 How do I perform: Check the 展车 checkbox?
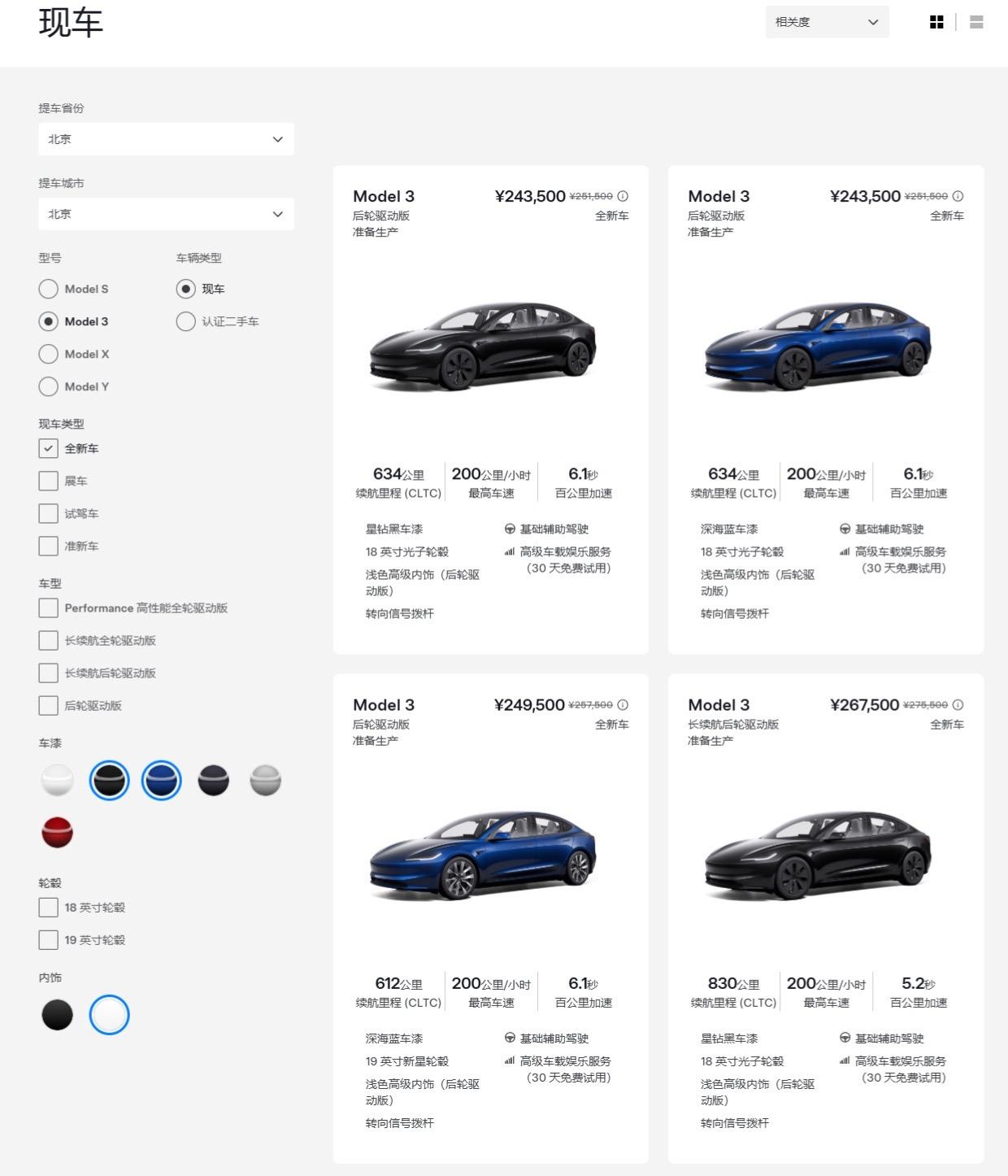point(48,481)
